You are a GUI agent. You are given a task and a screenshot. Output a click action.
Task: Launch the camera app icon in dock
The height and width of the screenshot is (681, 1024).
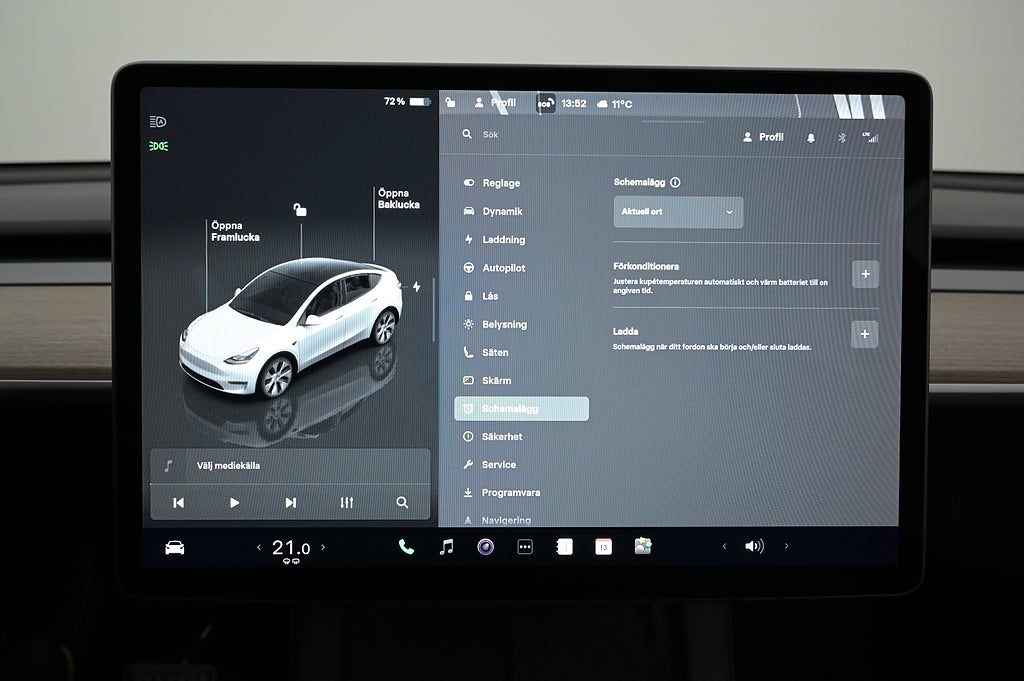(485, 547)
